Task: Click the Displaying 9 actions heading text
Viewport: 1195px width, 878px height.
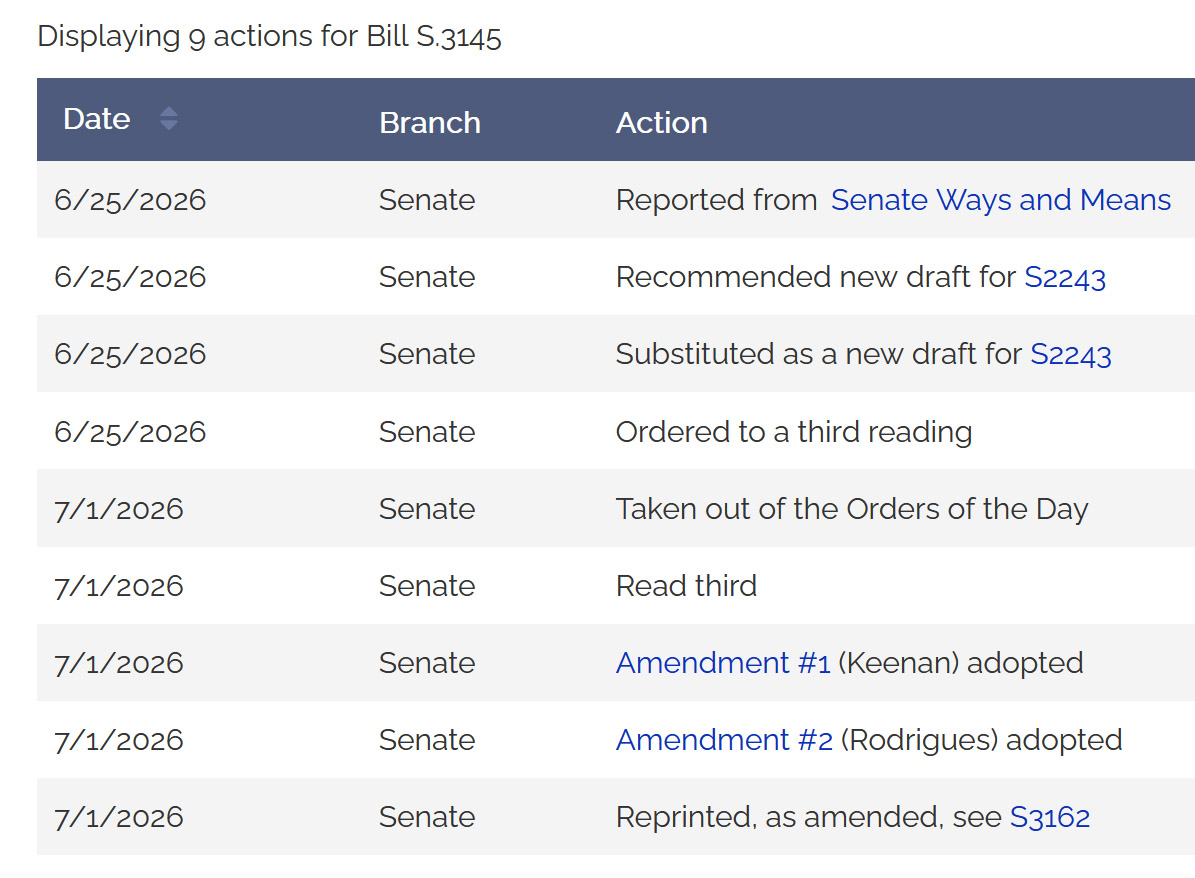Action: coord(269,37)
